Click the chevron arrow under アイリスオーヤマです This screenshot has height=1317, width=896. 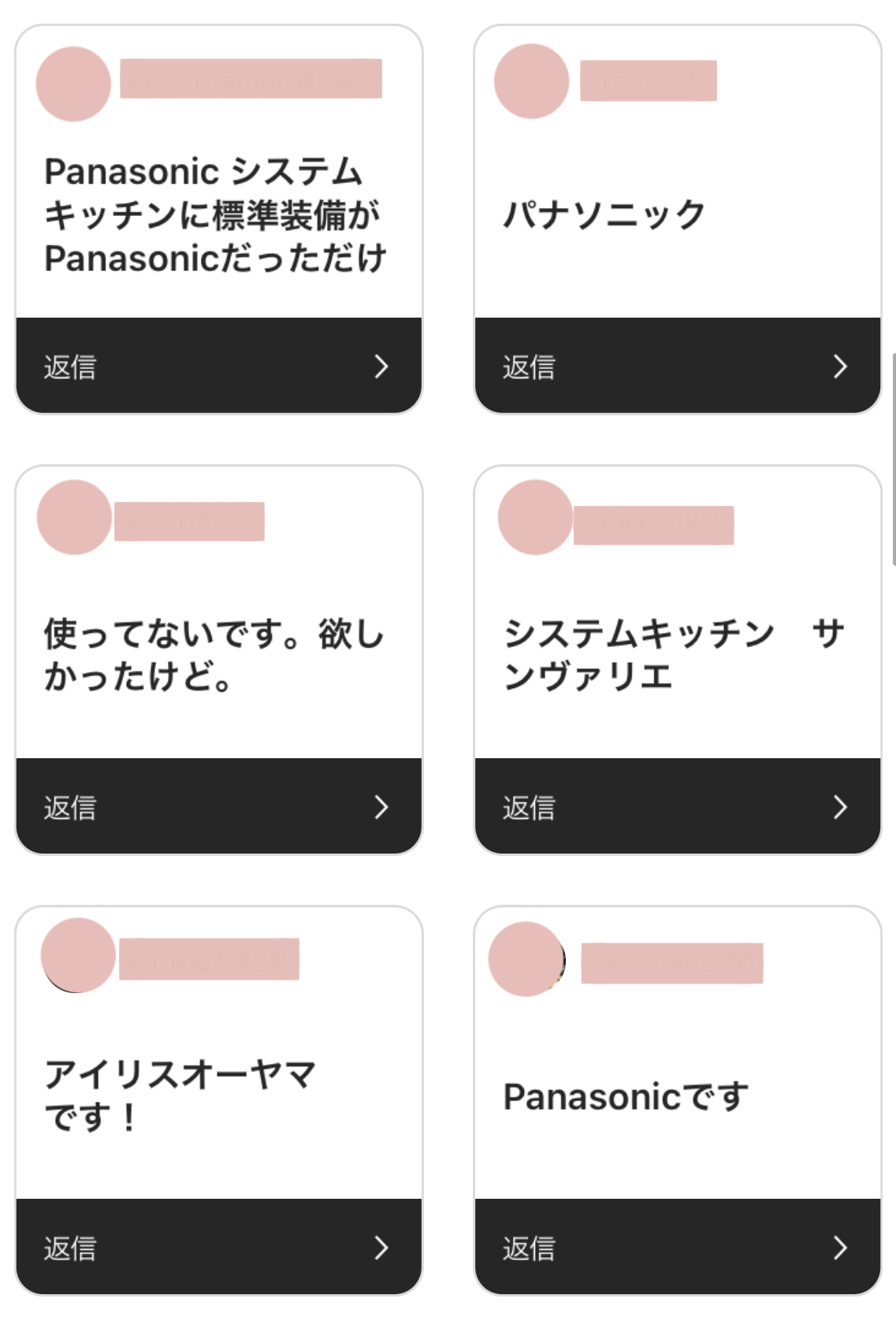381,1248
